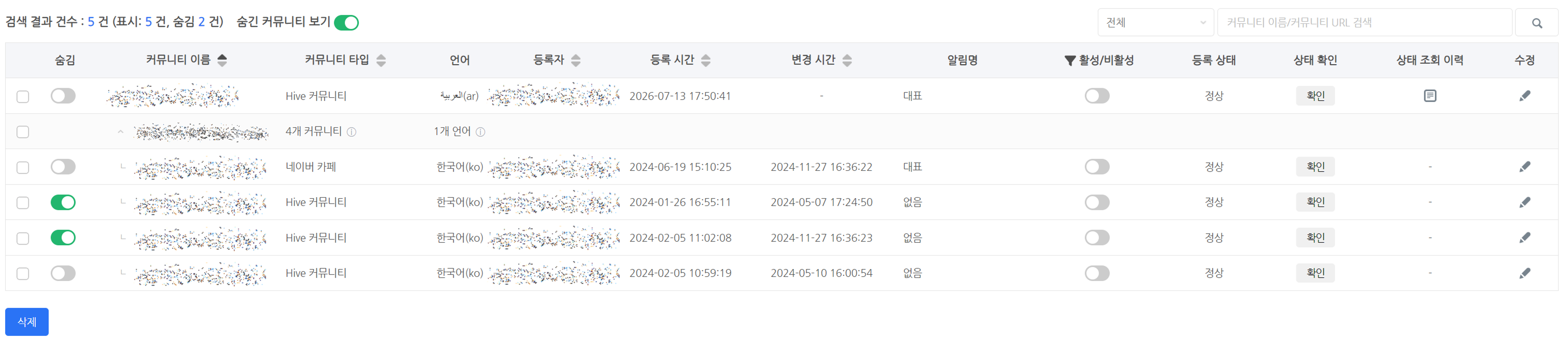Click edit pencil for 네이버 카페 row
1568x340 pixels.
point(1524,167)
